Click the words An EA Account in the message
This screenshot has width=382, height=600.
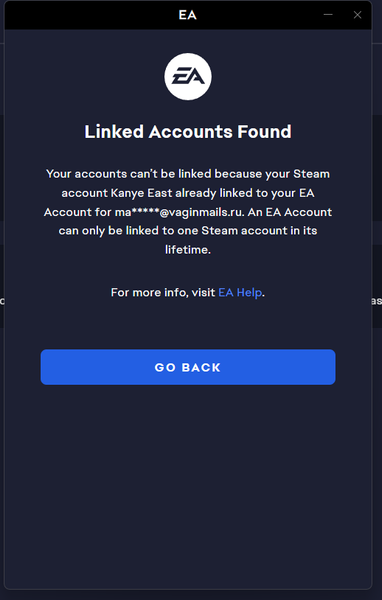click(290, 212)
